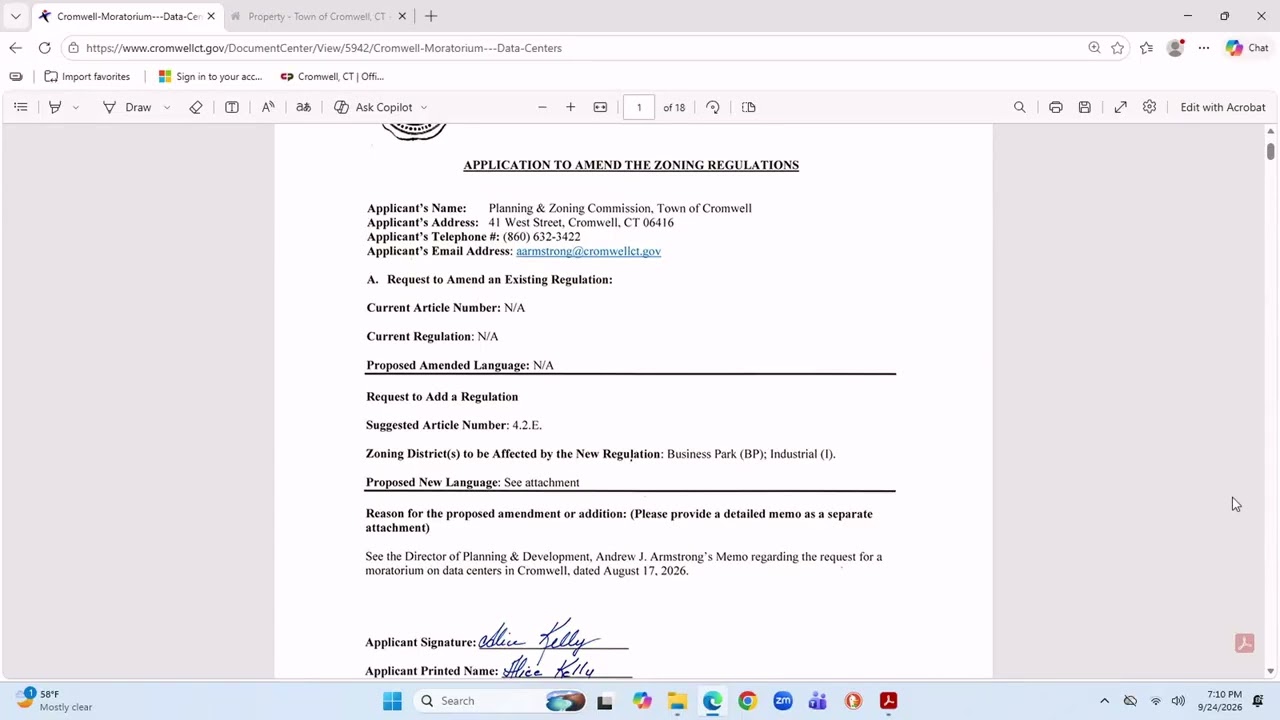Screen dimensions: 1280x720
Task: Refresh the current page
Action: pos(44,48)
